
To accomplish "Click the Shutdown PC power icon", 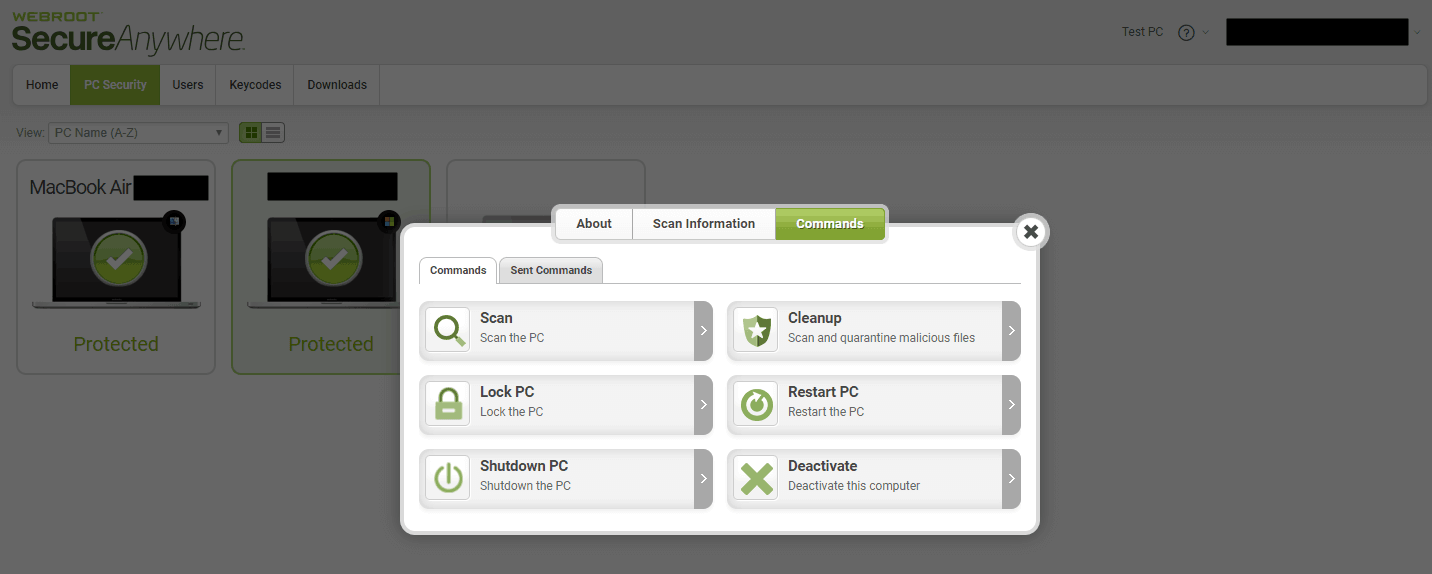I will tap(447, 478).
